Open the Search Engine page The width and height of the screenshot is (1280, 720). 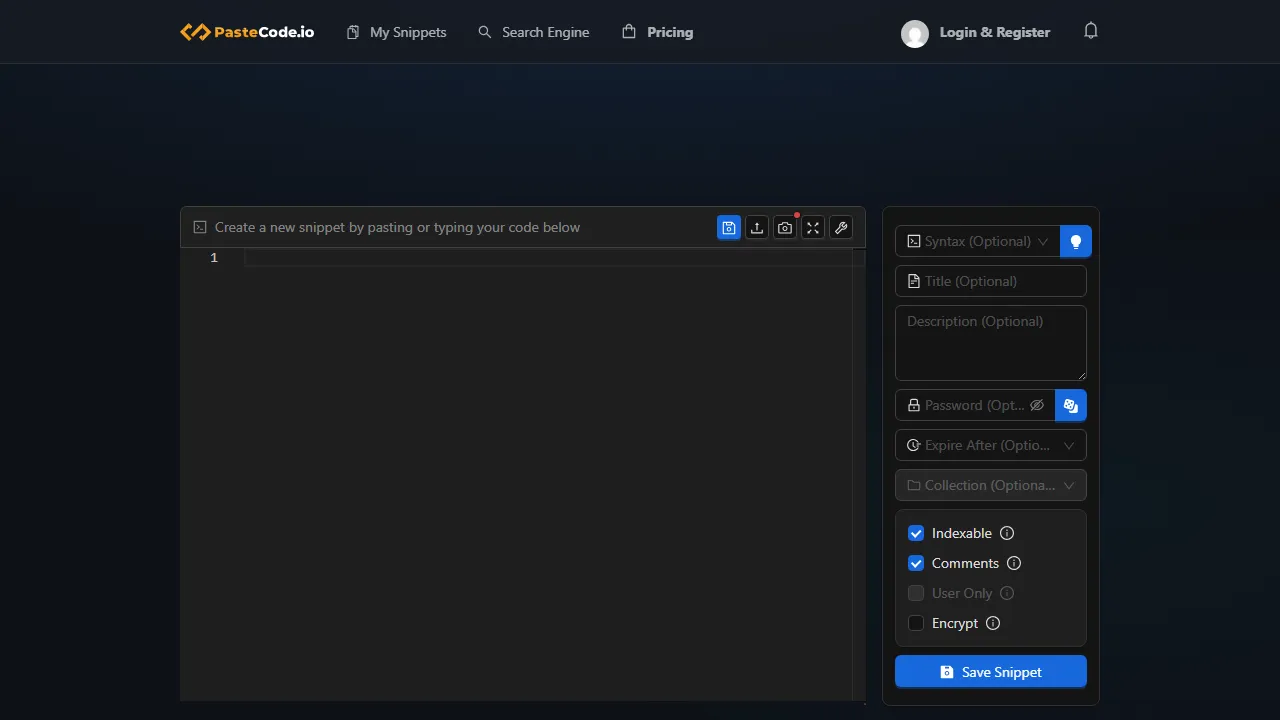click(x=533, y=31)
